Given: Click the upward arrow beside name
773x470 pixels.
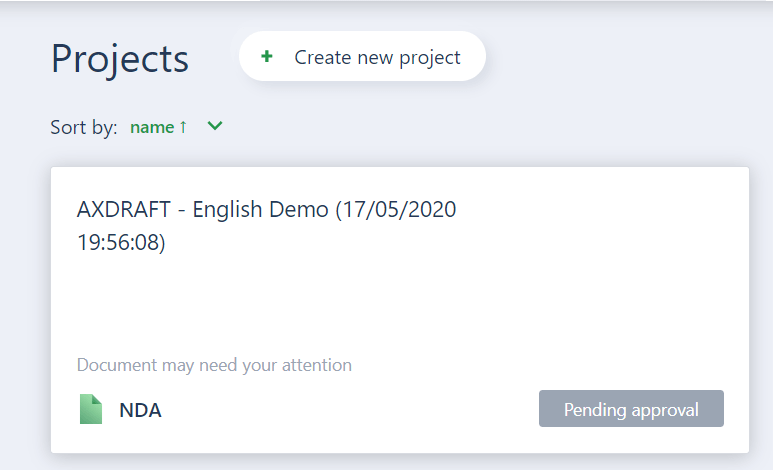Looking at the screenshot, I should (x=183, y=127).
